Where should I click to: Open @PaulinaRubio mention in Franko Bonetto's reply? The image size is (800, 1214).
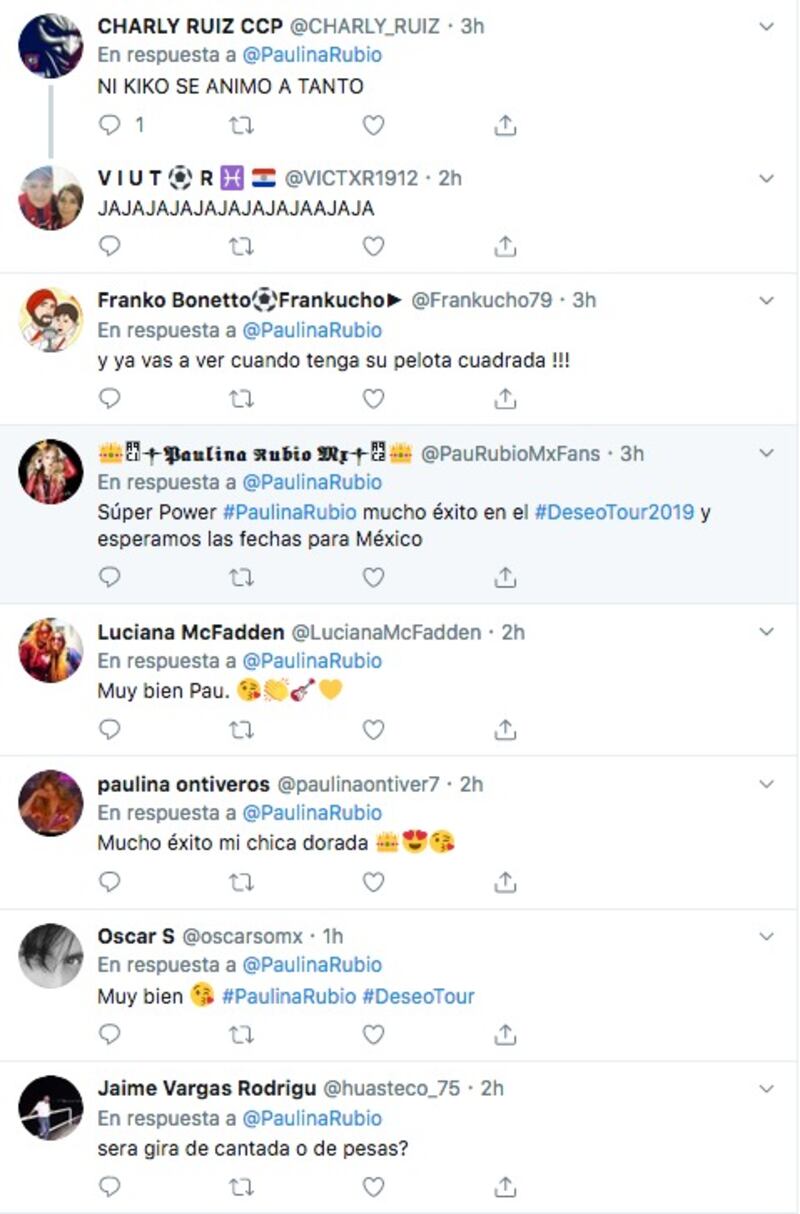coord(312,330)
